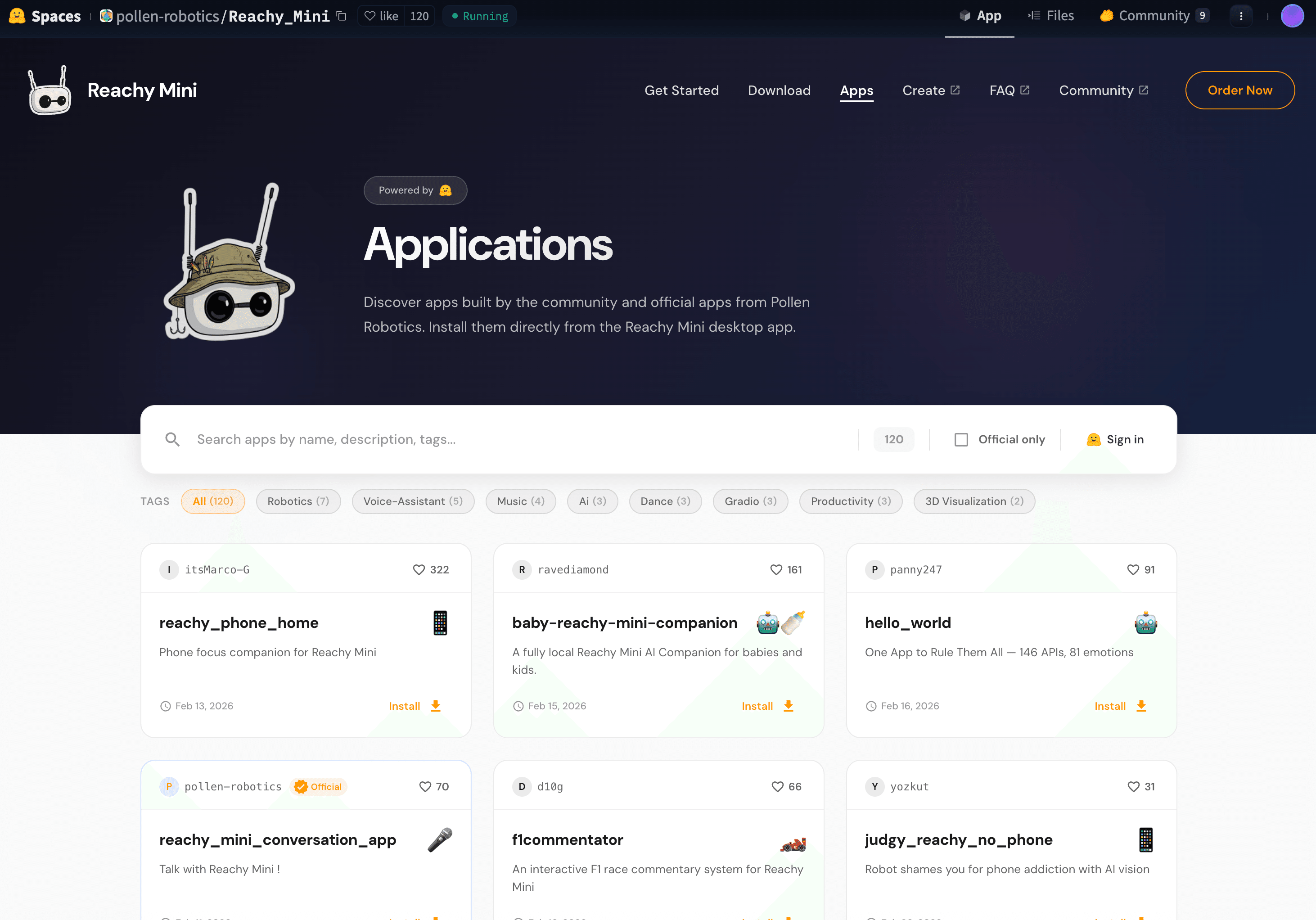Switch to the Files tab

(1051, 16)
